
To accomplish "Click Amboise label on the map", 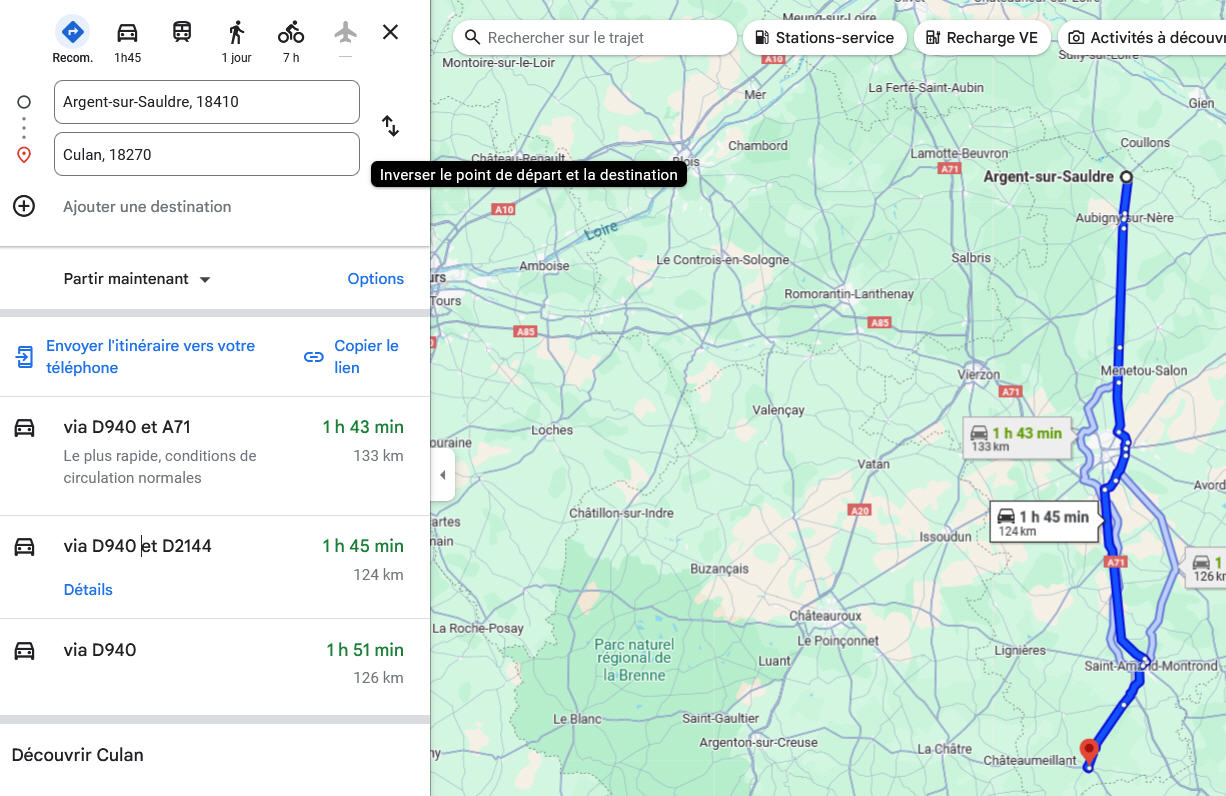I will (x=544, y=266).
